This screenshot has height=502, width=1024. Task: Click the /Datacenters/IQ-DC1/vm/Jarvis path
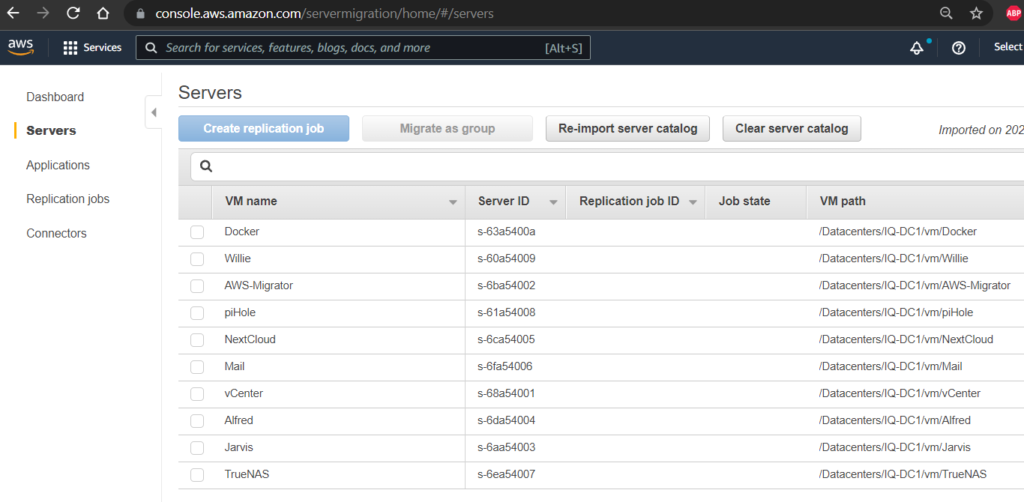point(895,448)
